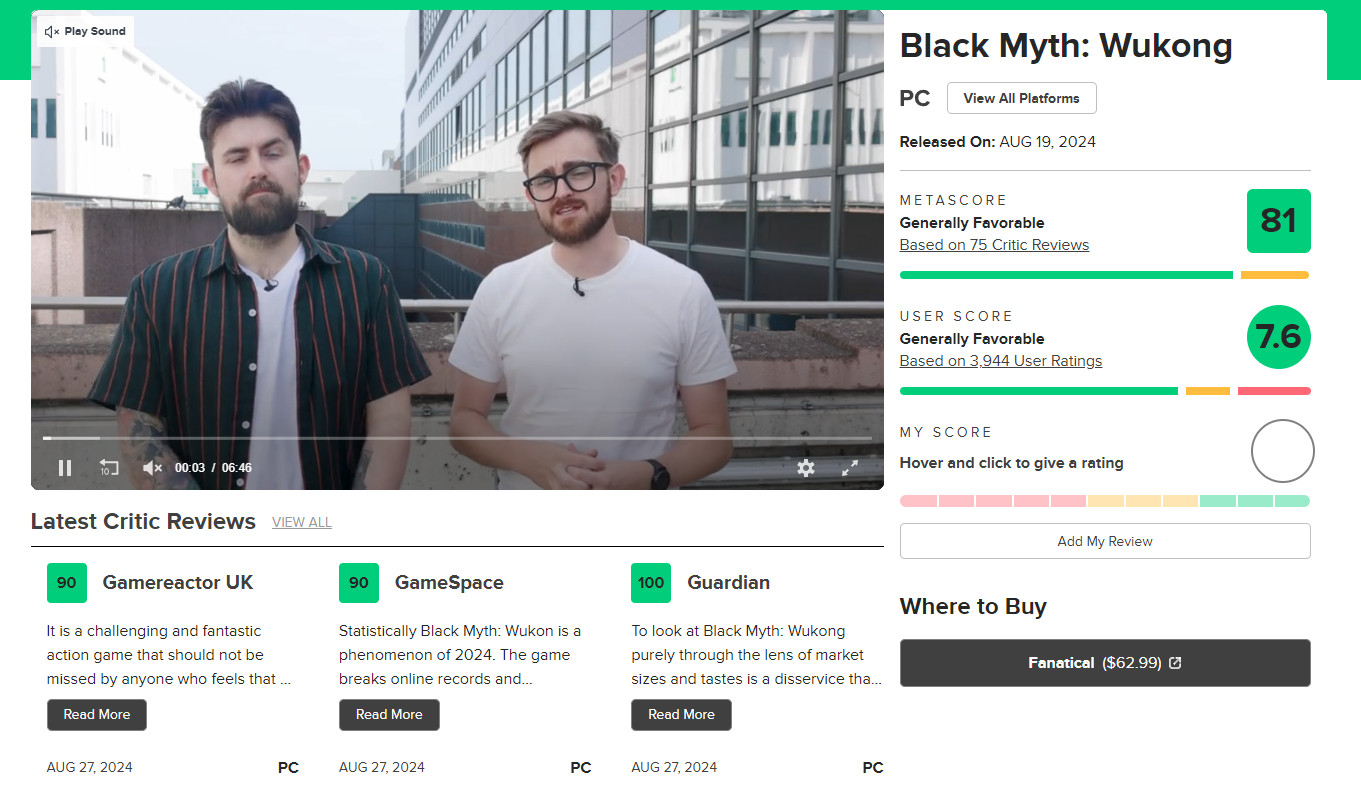Click Guardian score 100 badge
This screenshot has width=1361, height=802.
(x=651, y=583)
